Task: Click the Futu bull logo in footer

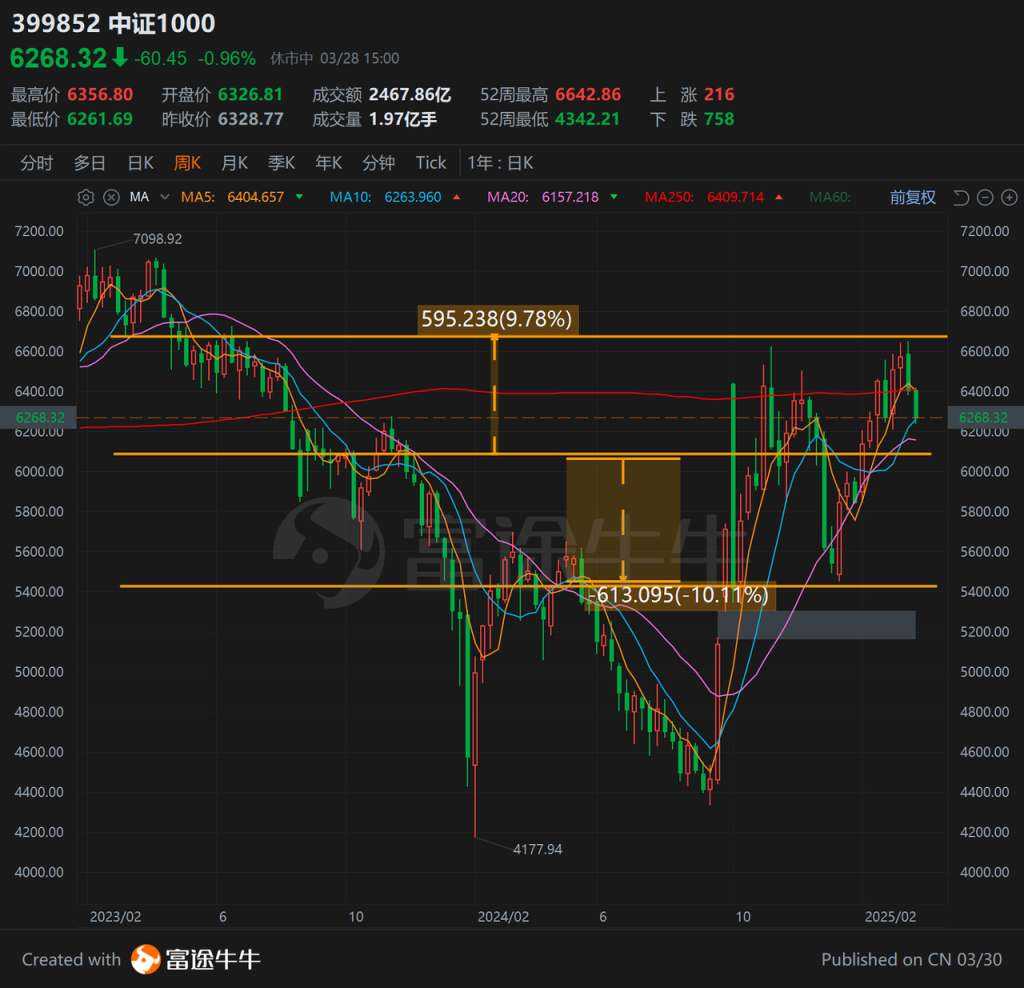Action: pyautogui.click(x=146, y=959)
